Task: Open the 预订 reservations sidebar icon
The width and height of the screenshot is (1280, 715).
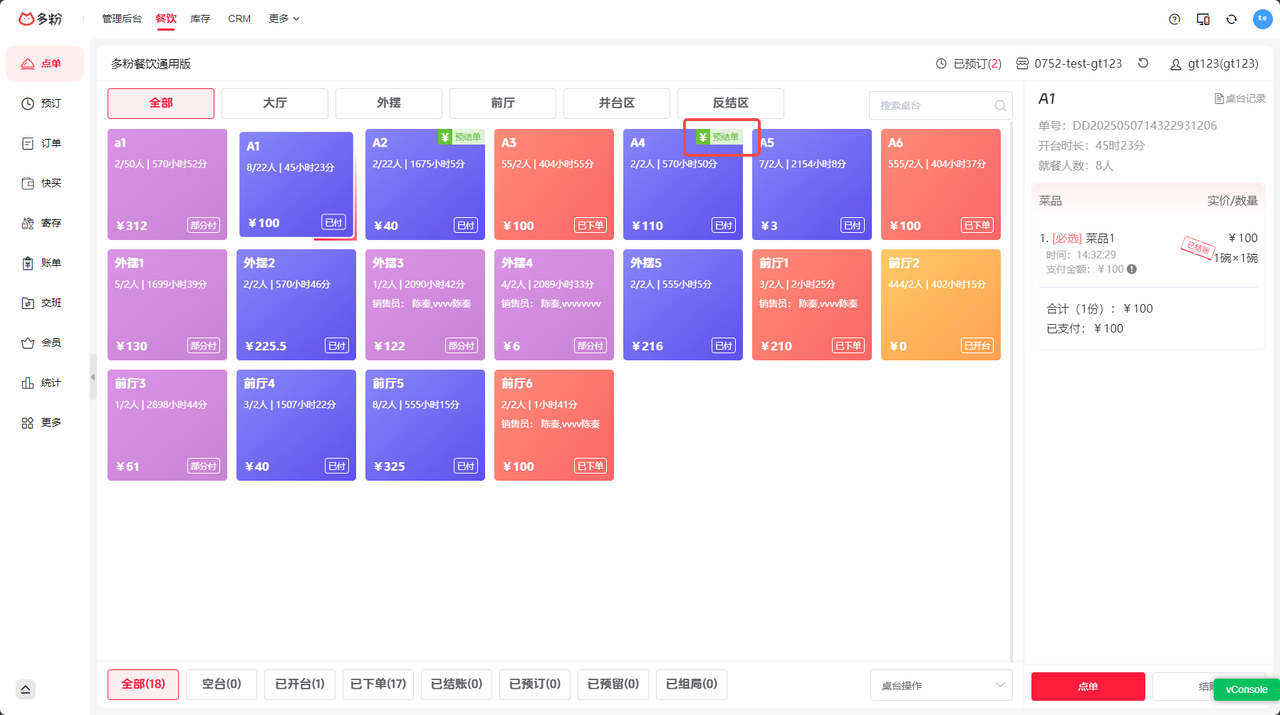Action: click(42, 103)
